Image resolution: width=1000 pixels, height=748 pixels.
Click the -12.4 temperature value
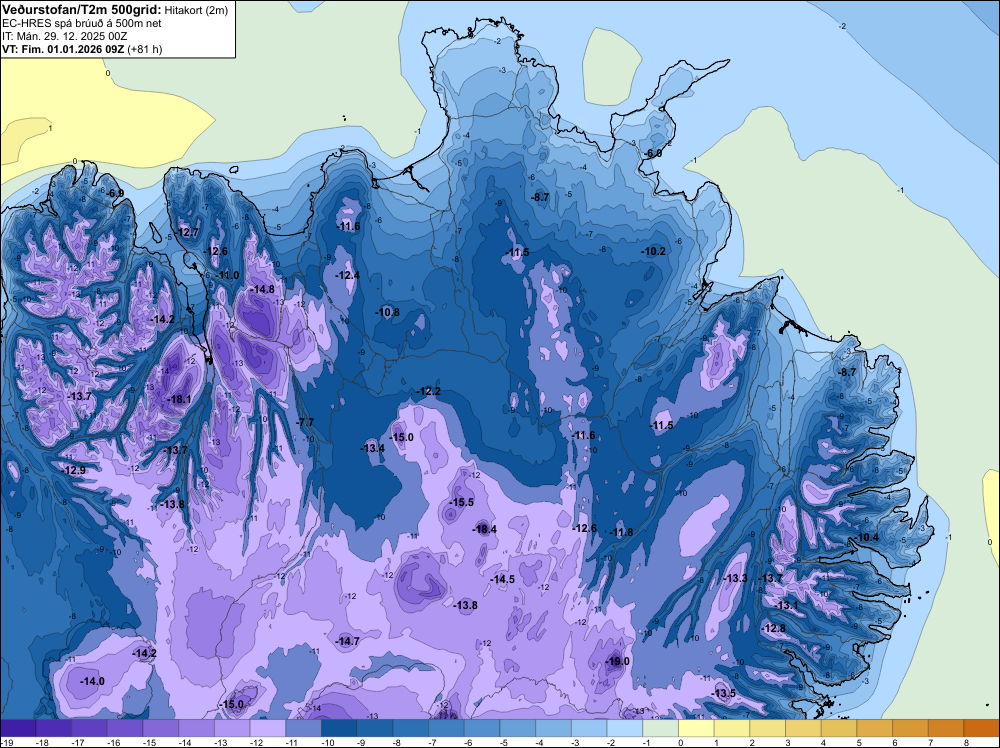click(x=348, y=275)
